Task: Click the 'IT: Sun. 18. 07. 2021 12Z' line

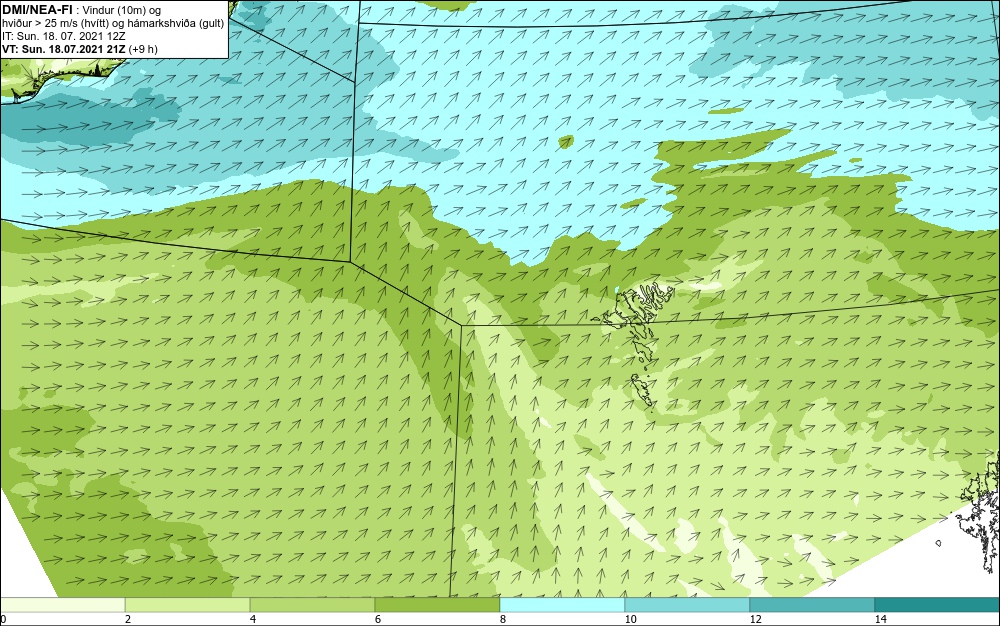Action: (x=64, y=36)
